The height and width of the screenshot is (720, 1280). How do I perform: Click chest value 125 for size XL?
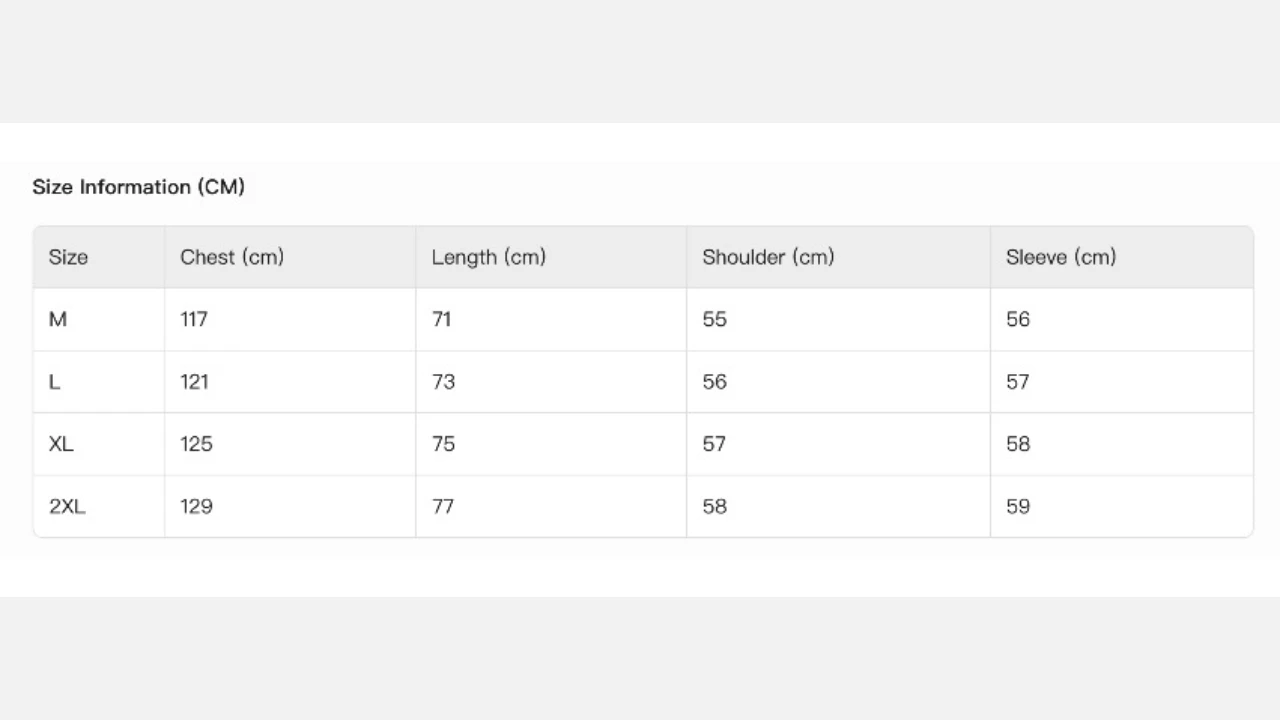[x=196, y=444]
